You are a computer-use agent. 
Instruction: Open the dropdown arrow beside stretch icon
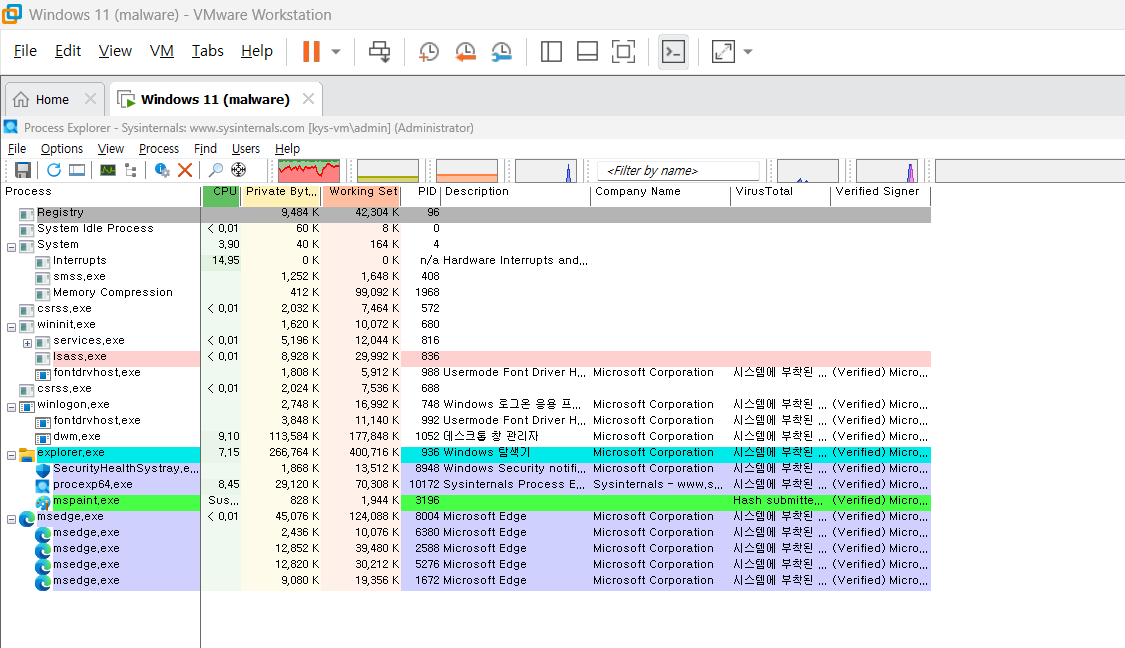(x=748, y=52)
